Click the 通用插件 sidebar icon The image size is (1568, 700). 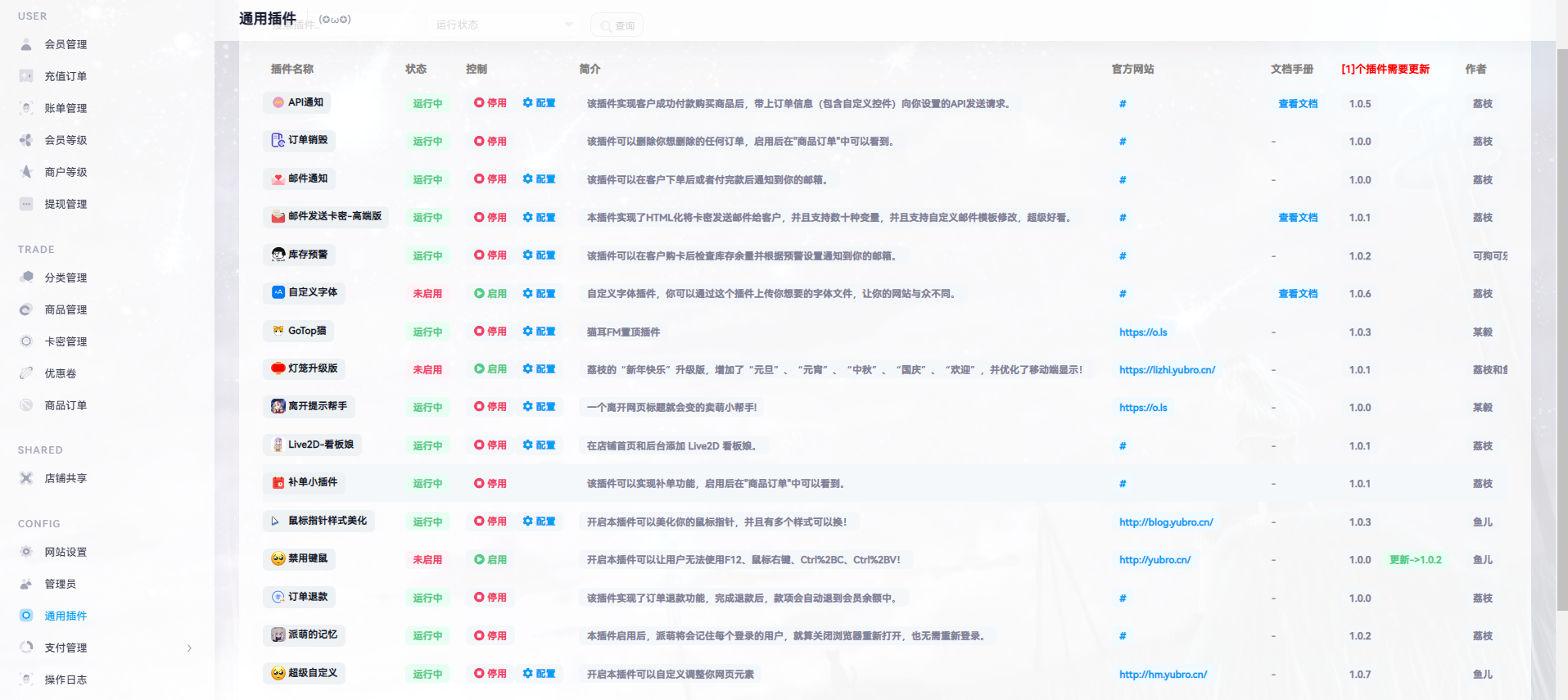click(x=26, y=616)
